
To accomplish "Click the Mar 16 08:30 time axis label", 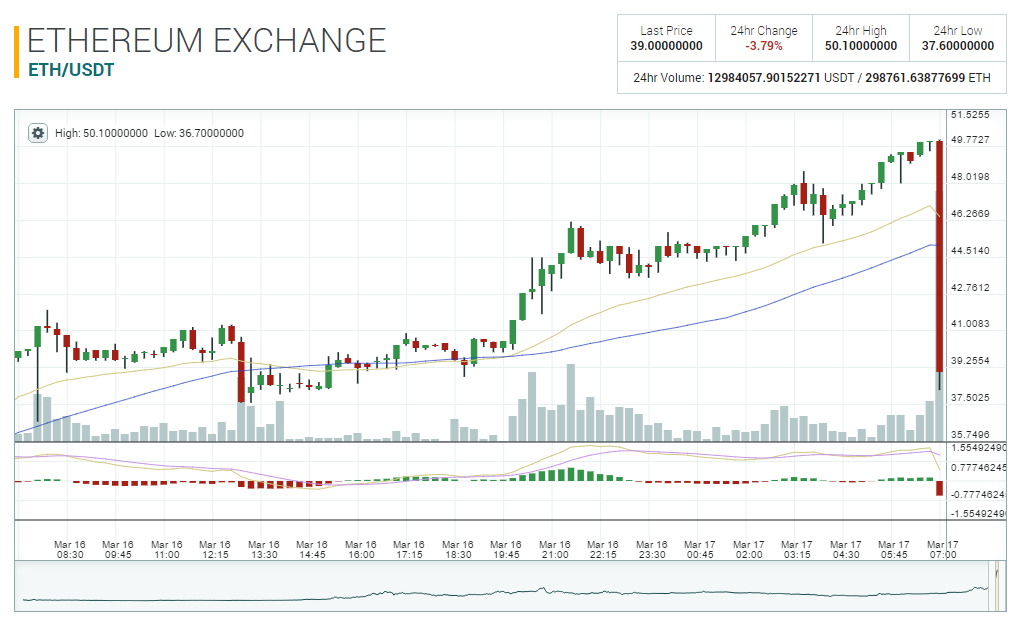I will coord(70,549).
